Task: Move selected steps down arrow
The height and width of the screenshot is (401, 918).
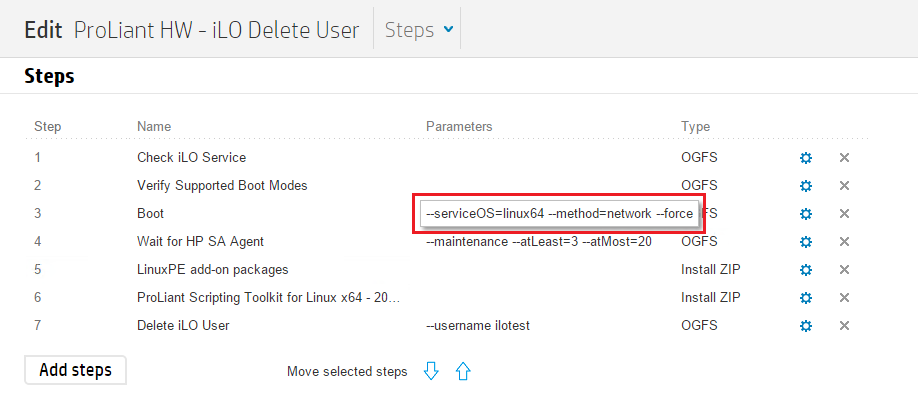Action: (x=431, y=371)
